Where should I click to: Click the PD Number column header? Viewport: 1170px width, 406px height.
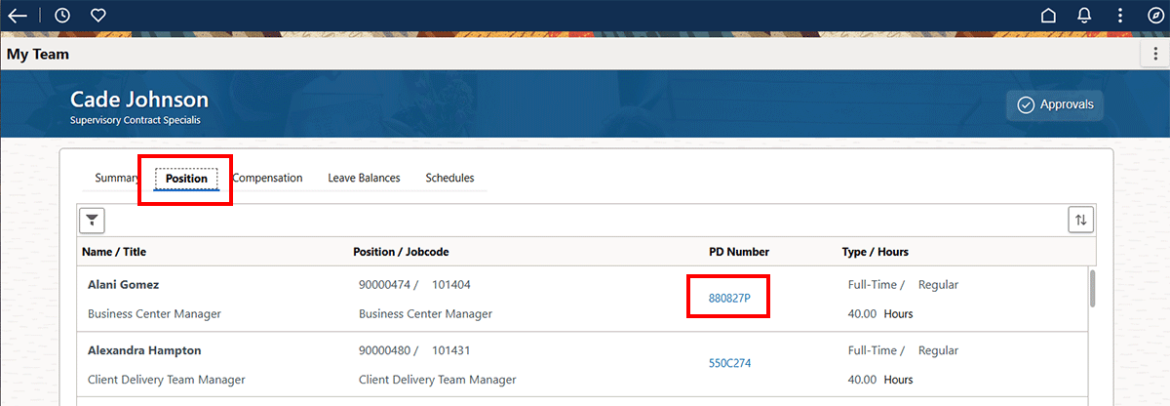click(x=739, y=252)
